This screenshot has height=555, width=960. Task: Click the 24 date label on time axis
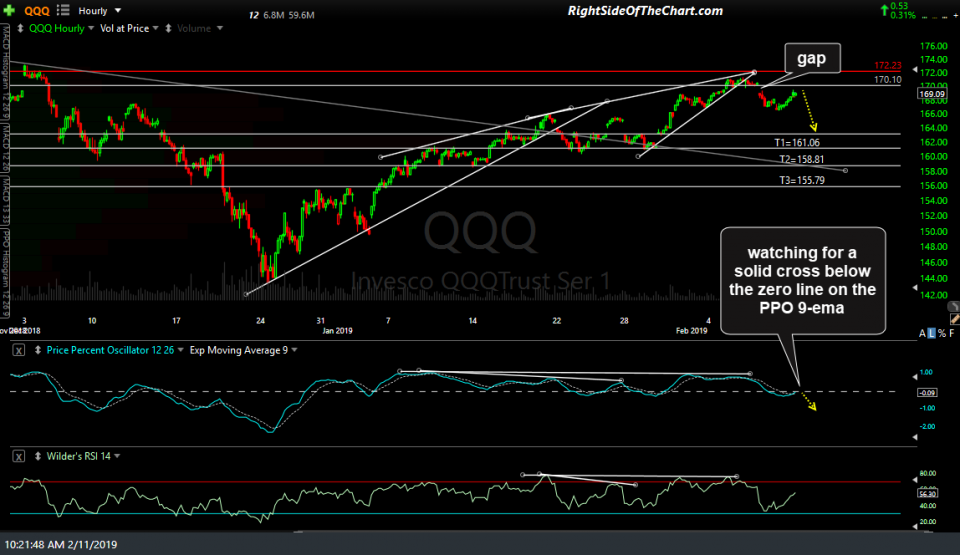(261, 320)
